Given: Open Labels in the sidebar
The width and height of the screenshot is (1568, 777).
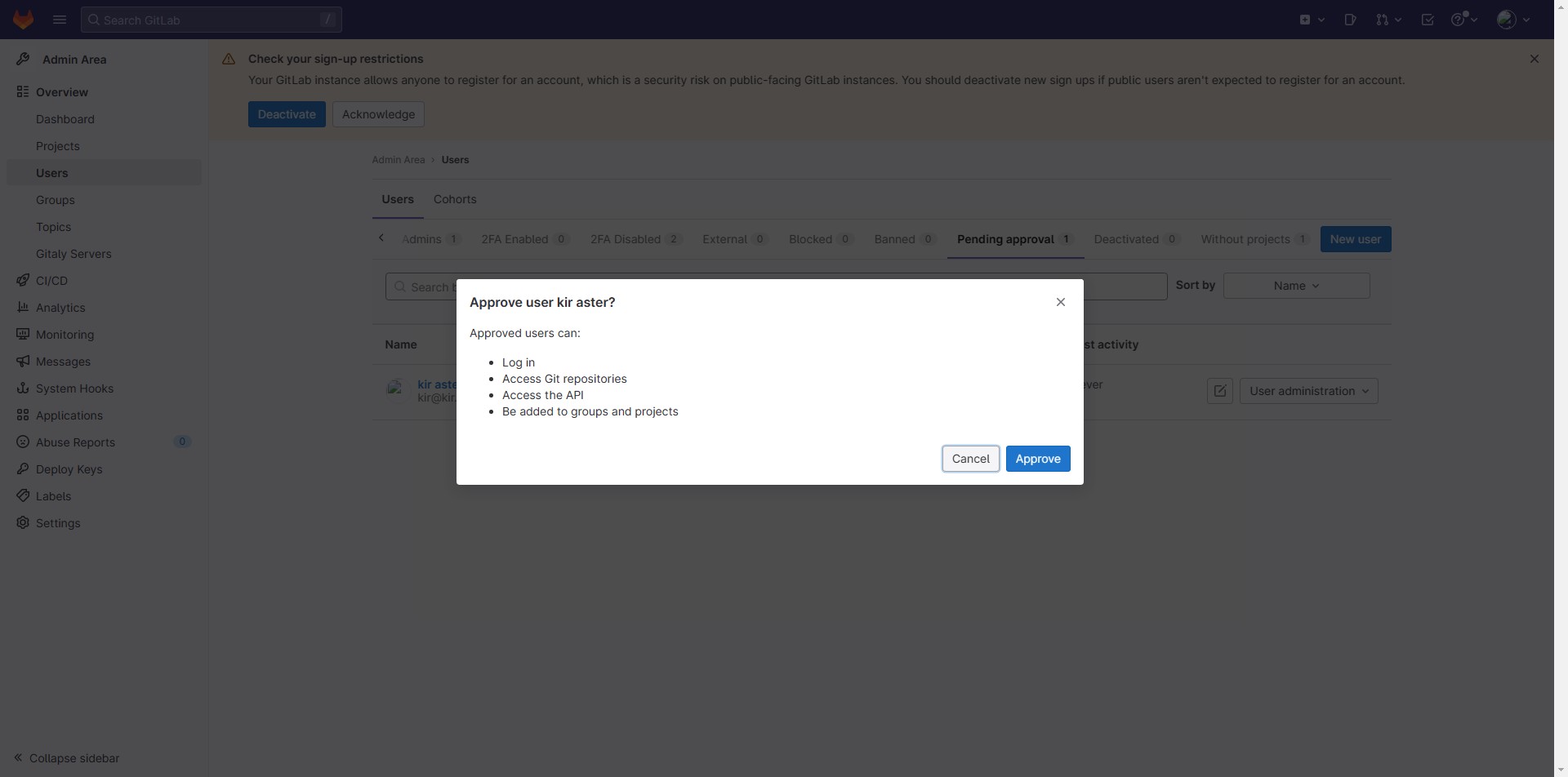Looking at the screenshot, I should click(104, 496).
